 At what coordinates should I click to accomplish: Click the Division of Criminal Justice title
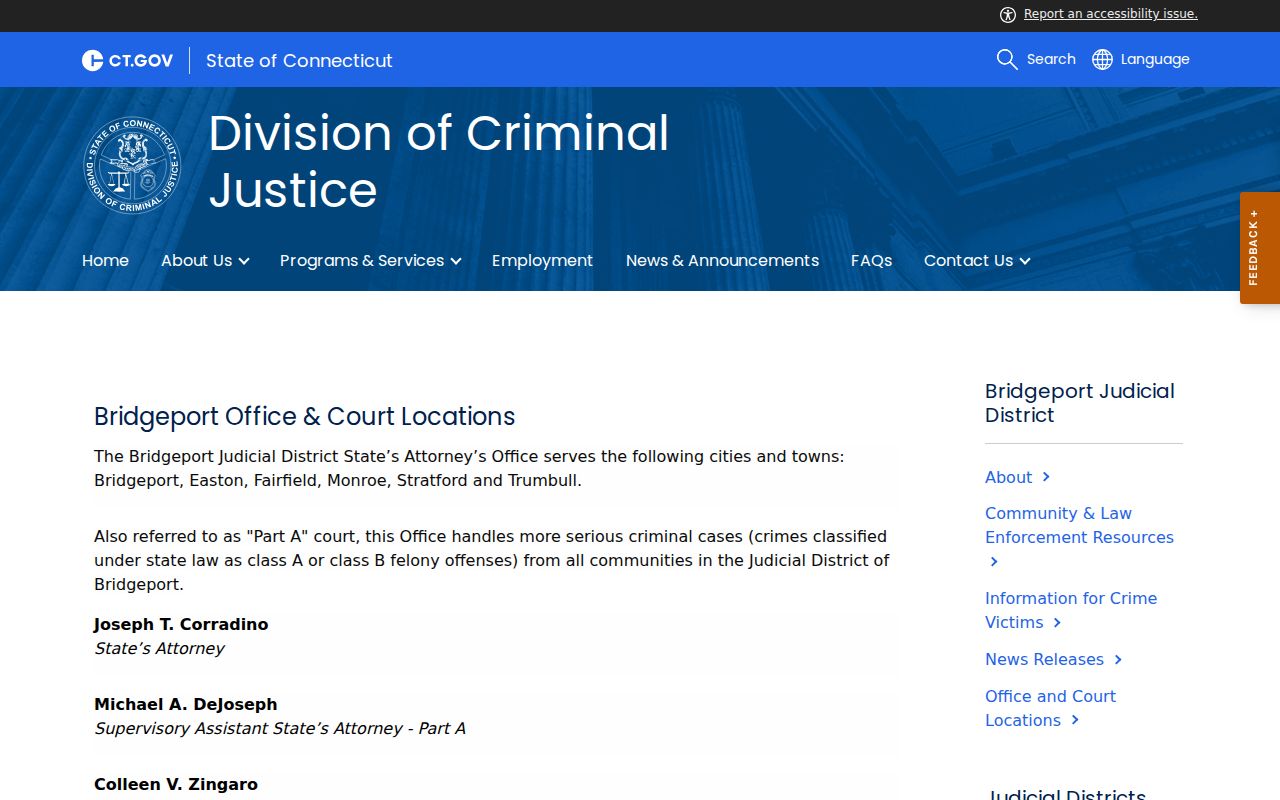click(438, 161)
